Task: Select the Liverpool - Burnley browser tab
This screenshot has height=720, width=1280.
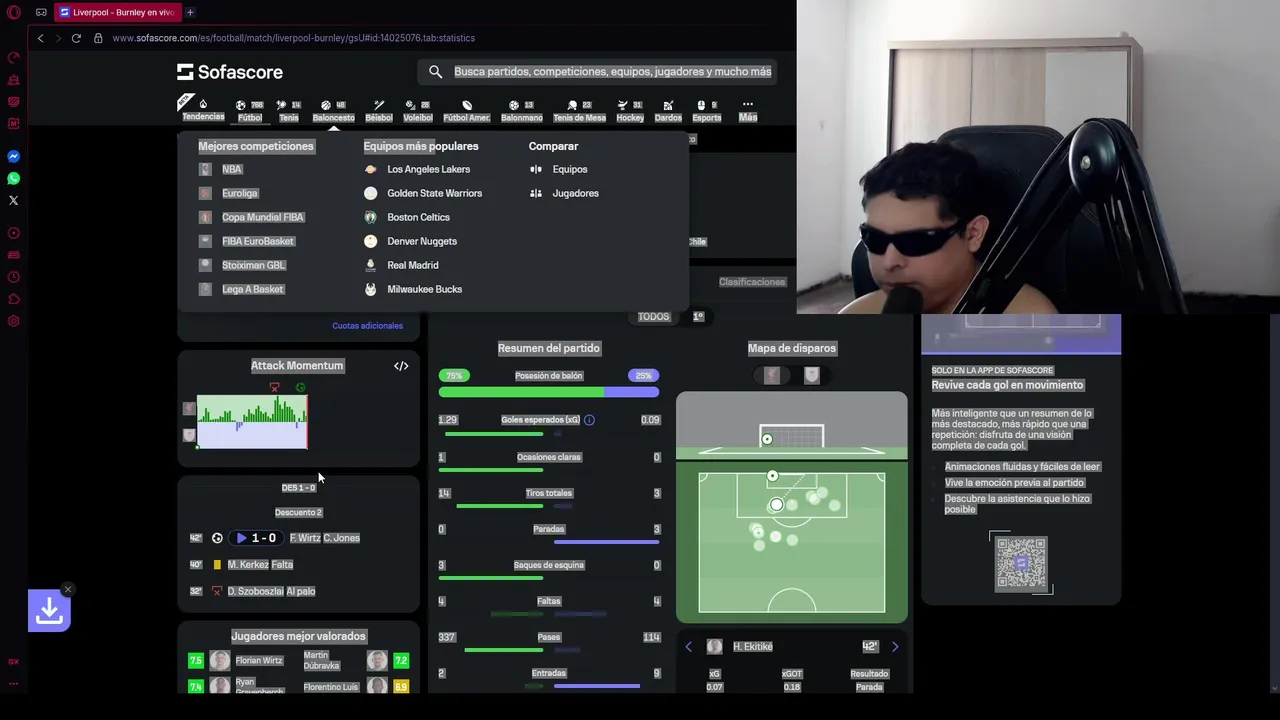Action: (117, 12)
